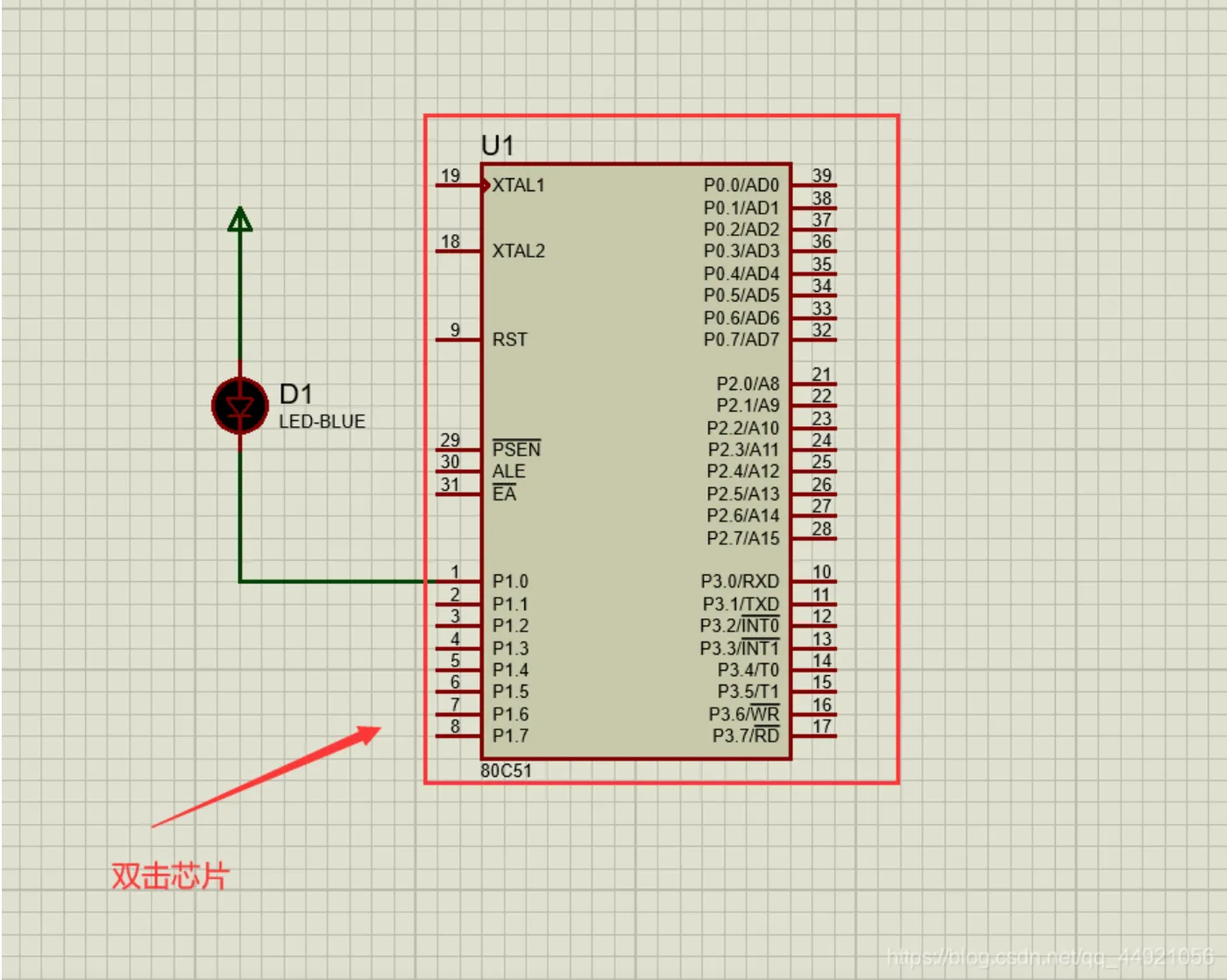
Task: Click pin number 21 on the chip
Action: point(821,374)
